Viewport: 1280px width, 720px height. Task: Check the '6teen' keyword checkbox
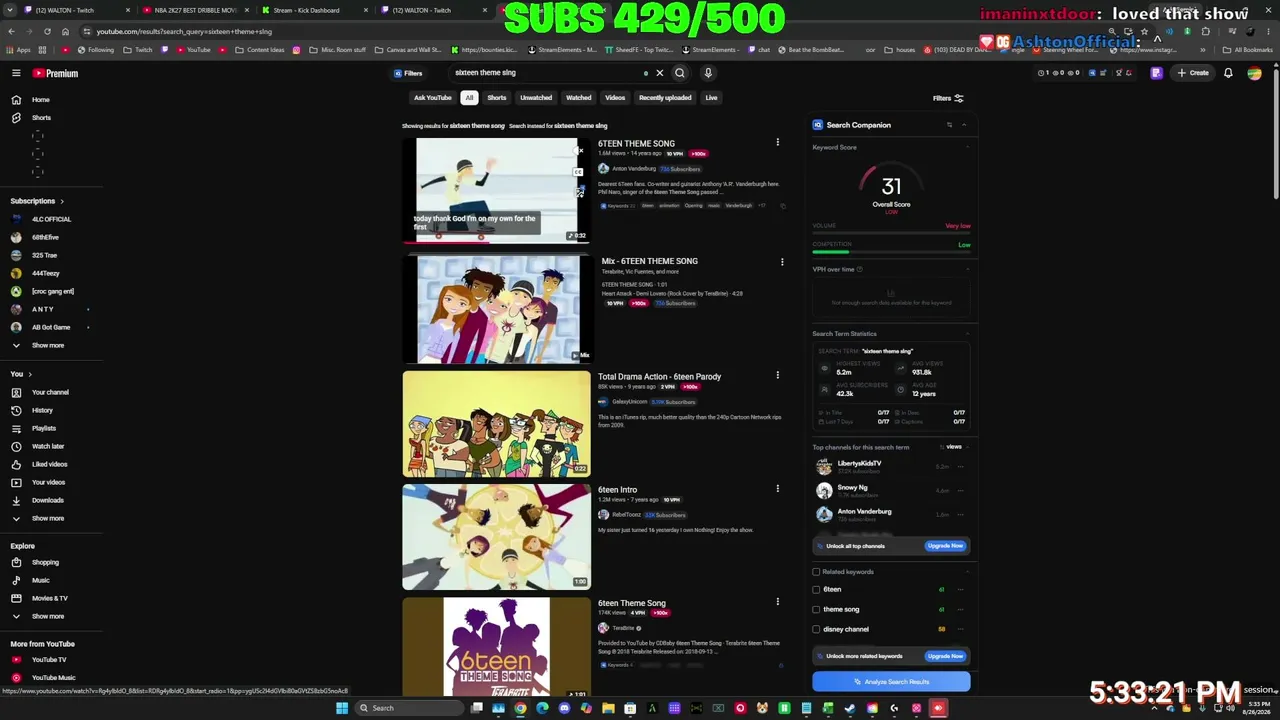[816, 590]
